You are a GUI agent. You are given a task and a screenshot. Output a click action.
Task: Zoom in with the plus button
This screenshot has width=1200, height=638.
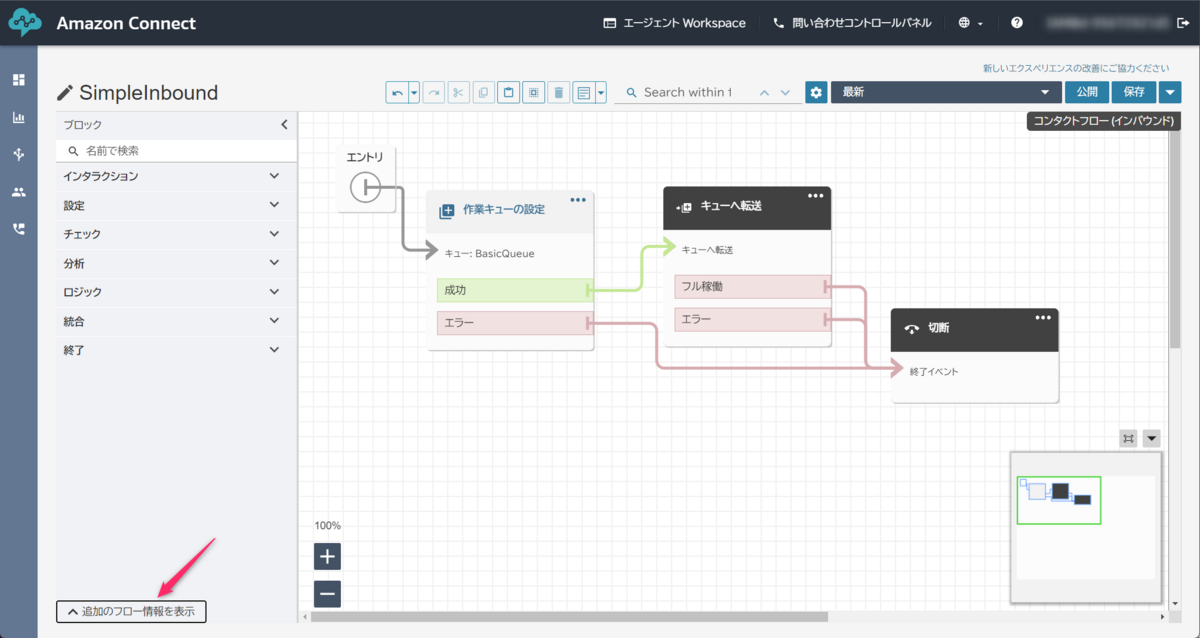tap(327, 556)
